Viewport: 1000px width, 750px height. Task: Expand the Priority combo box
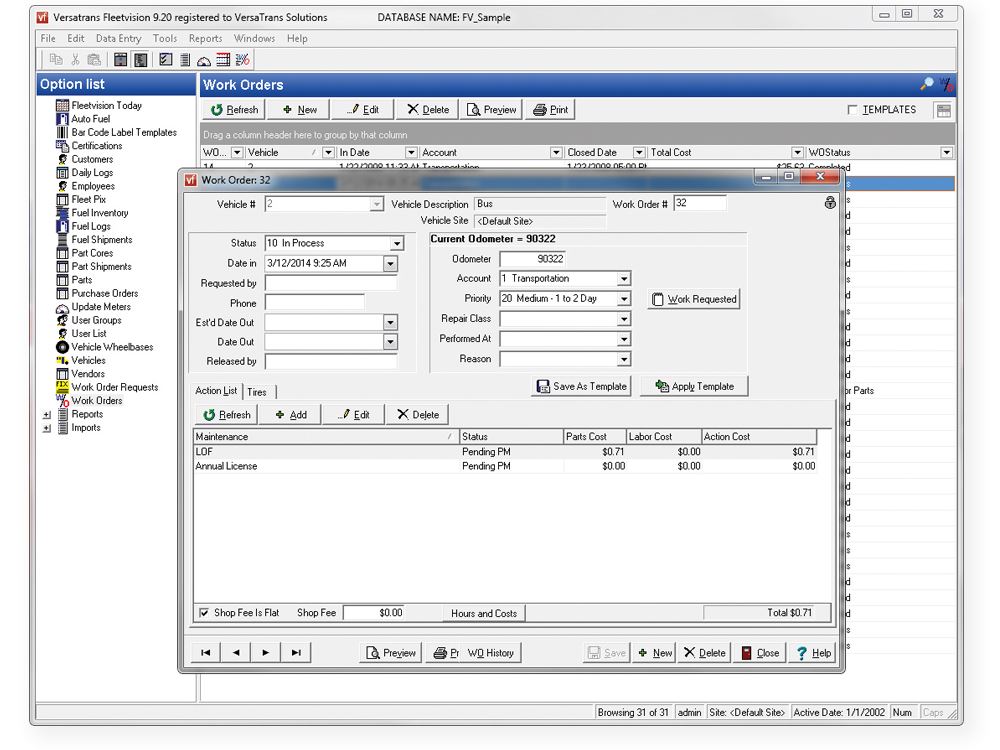point(624,298)
